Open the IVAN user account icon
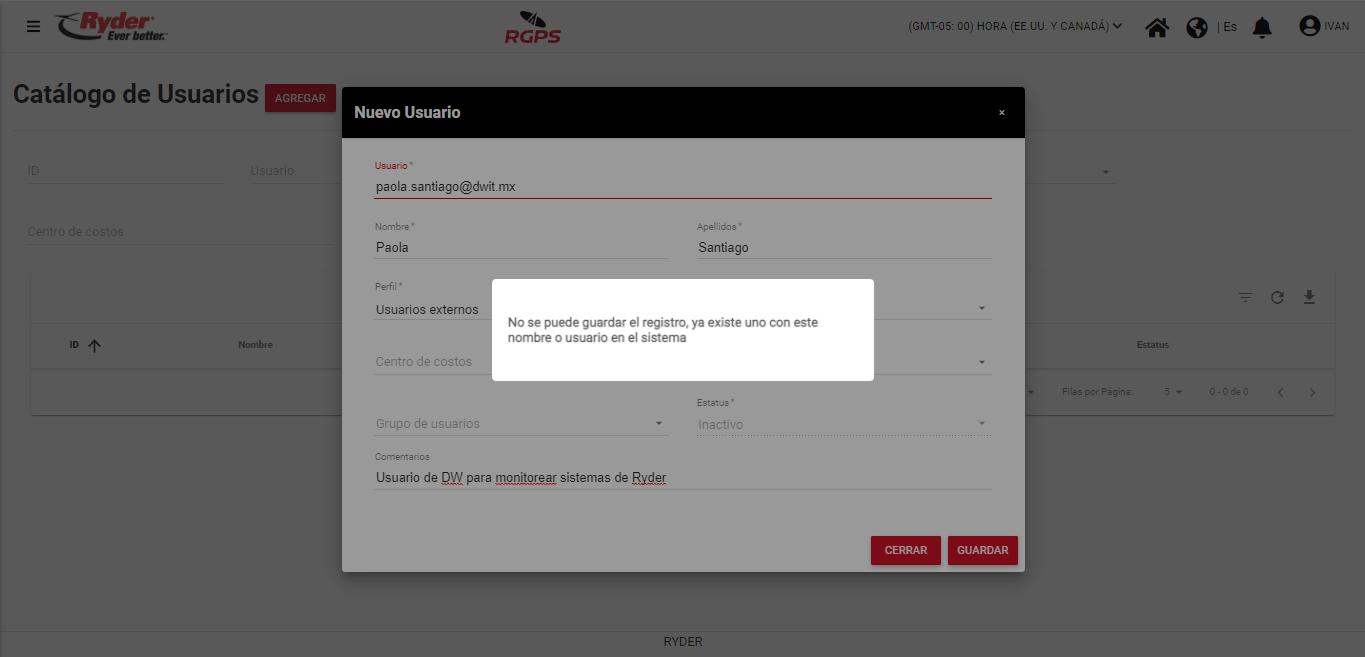This screenshot has width=1365, height=657. pyautogui.click(x=1309, y=26)
